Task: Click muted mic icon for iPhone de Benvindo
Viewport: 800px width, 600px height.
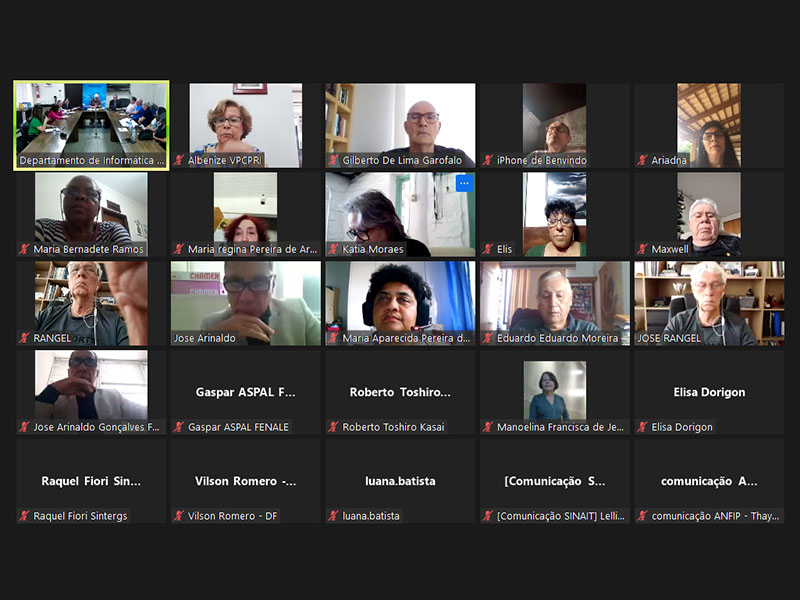Action: pyautogui.click(x=488, y=160)
